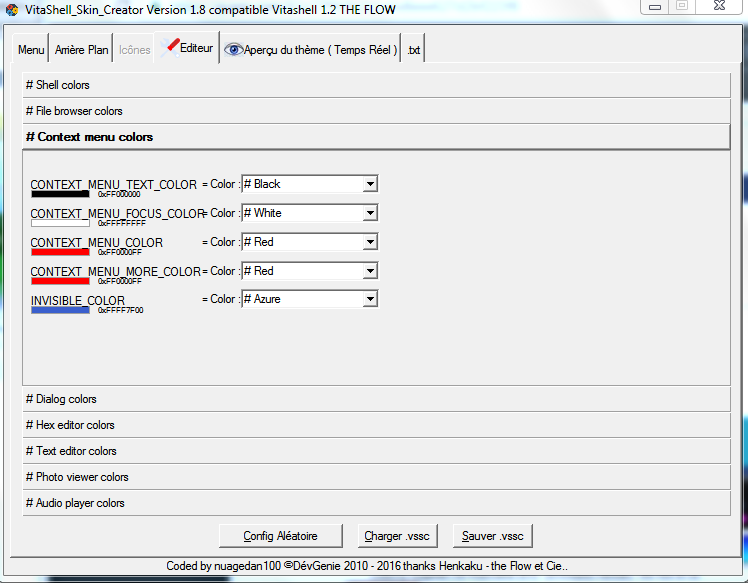Open the CONTEXT_MENU_FOCUS_COLOR White dropdown

(310, 213)
